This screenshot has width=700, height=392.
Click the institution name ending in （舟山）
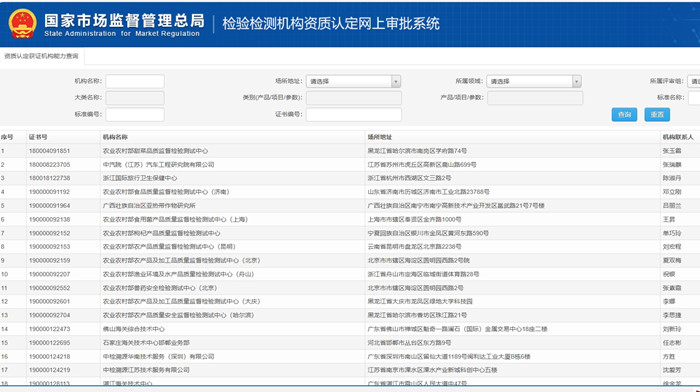point(179,274)
